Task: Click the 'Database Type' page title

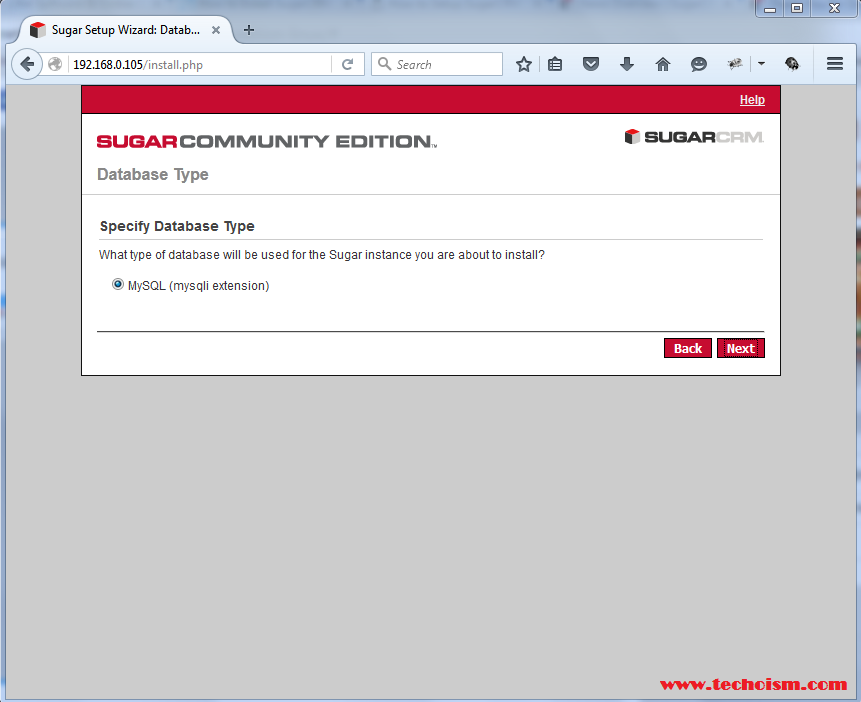Action: click(x=153, y=174)
